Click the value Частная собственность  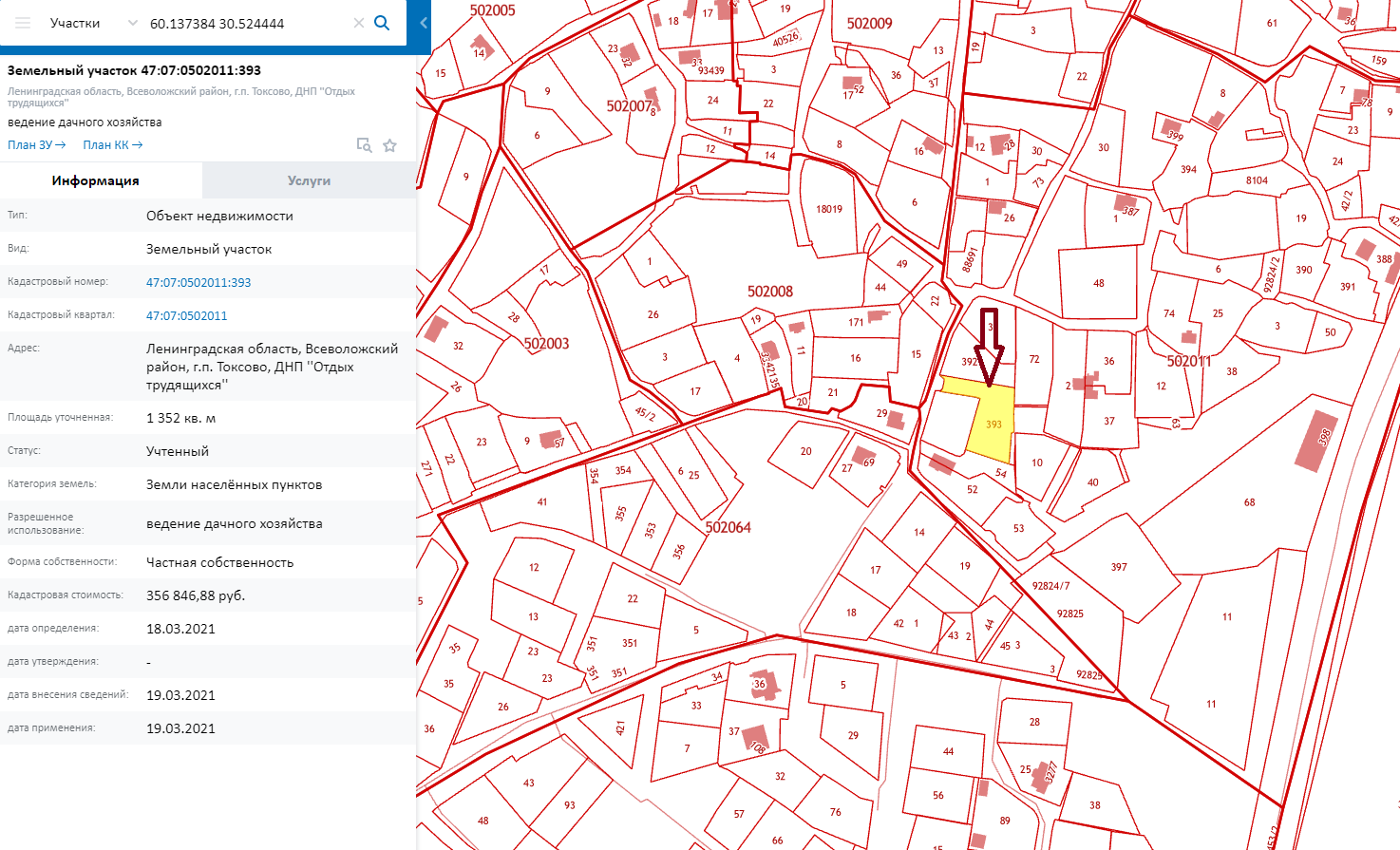coord(219,562)
